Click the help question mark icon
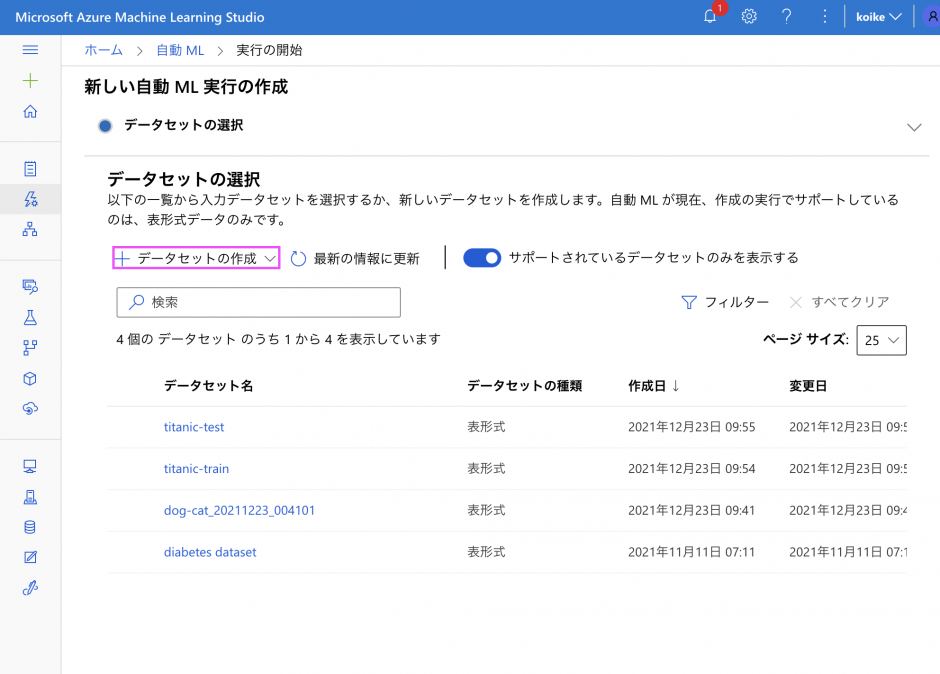Screen dimensions: 940x674 [x=787, y=17]
